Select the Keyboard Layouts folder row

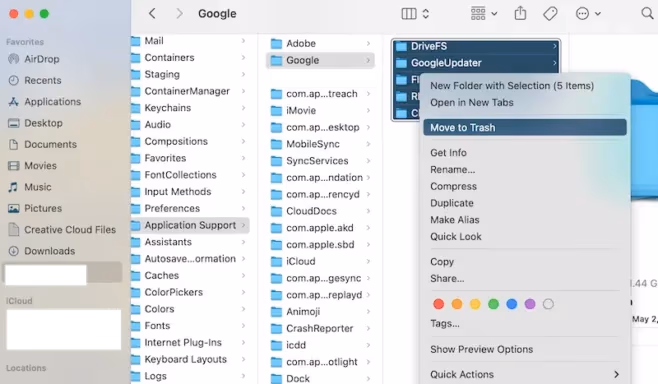point(190,359)
